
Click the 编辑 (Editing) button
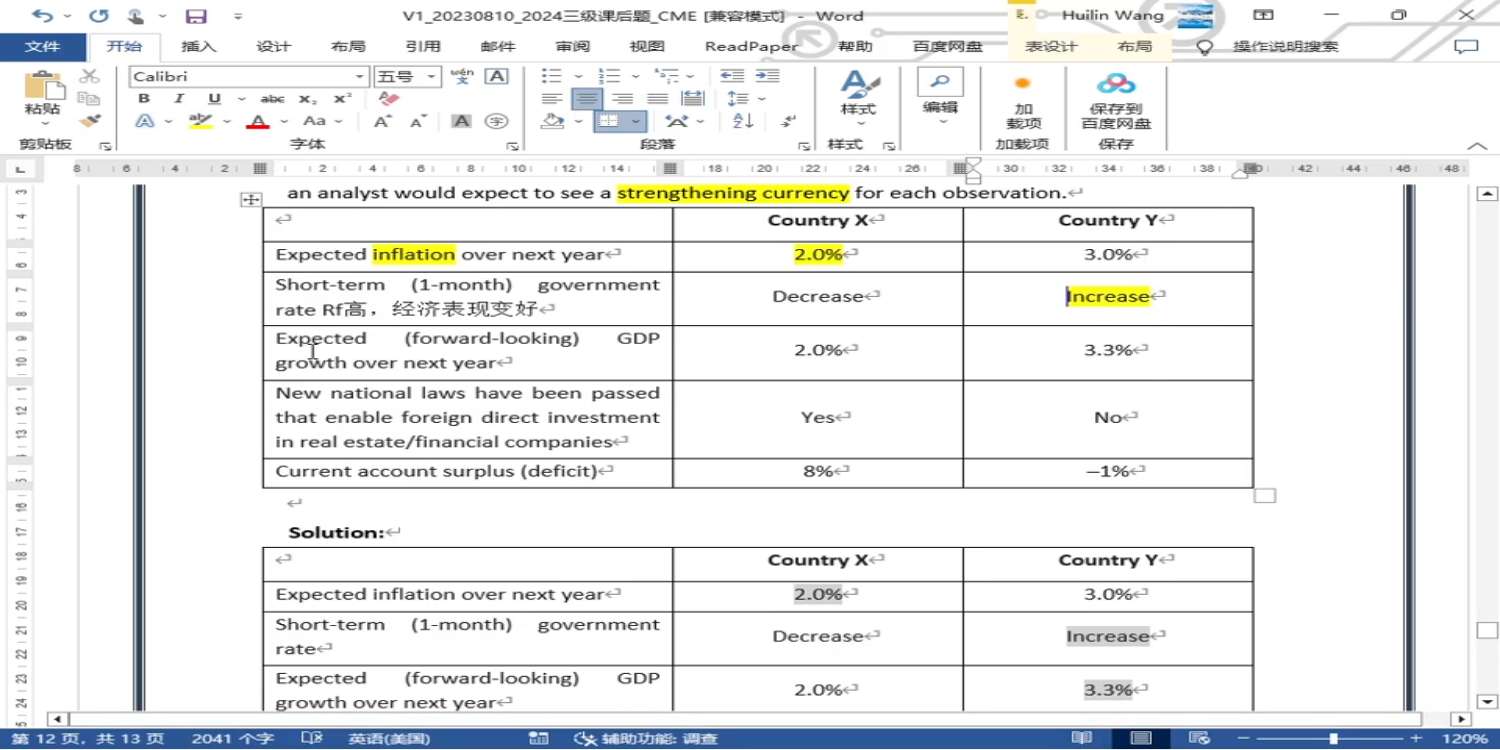tap(939, 95)
